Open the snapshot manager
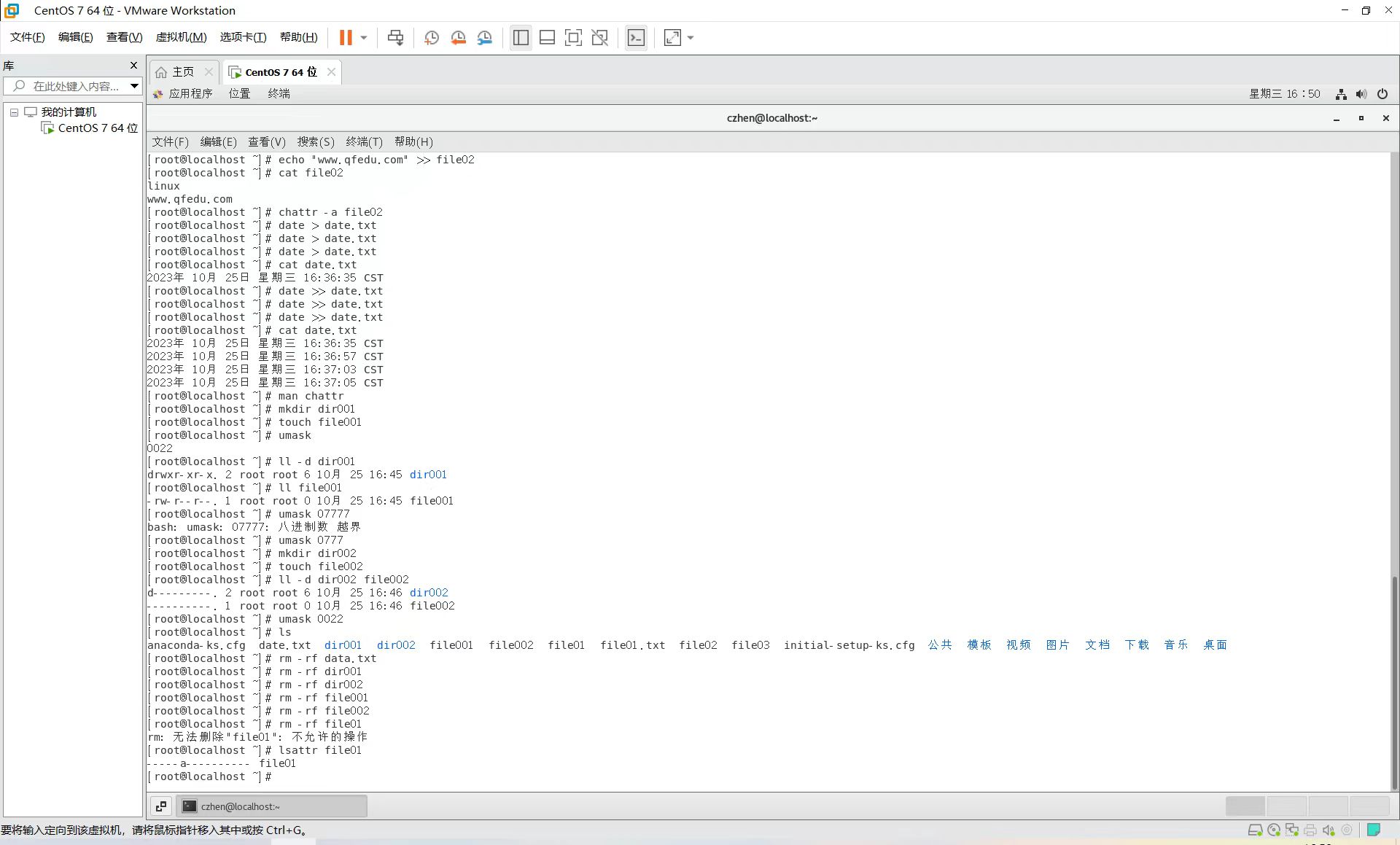Viewport: 1400px width, 845px height. [485, 38]
